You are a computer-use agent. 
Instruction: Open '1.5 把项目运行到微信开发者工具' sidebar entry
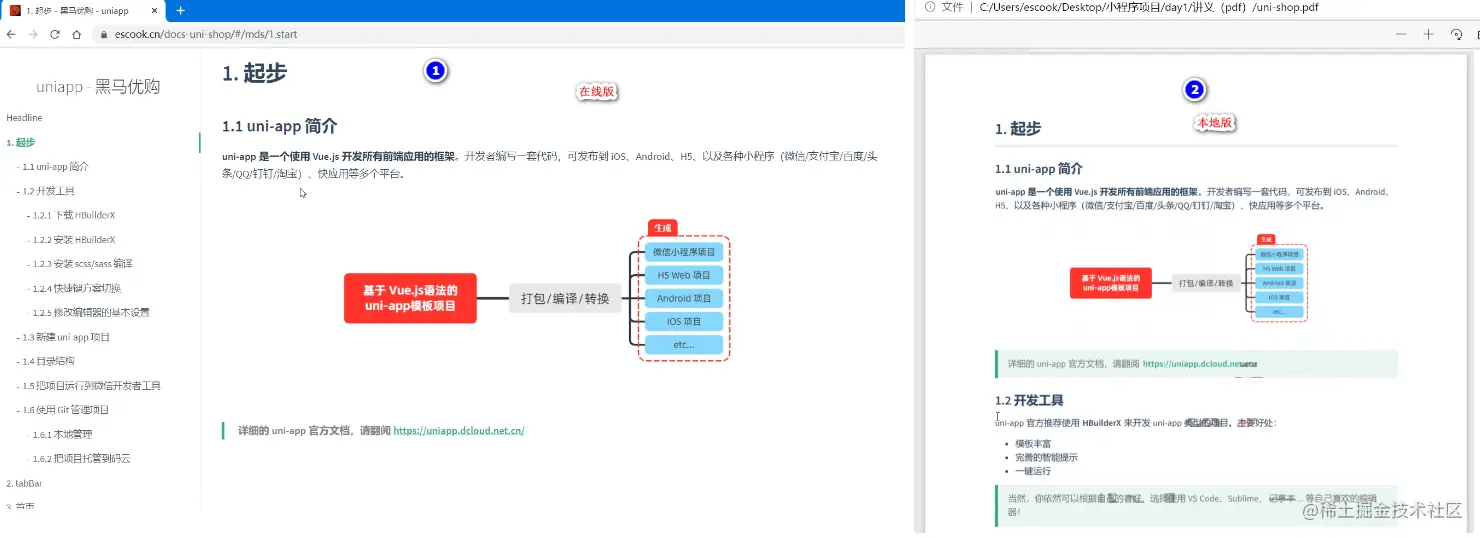[x=91, y=385]
